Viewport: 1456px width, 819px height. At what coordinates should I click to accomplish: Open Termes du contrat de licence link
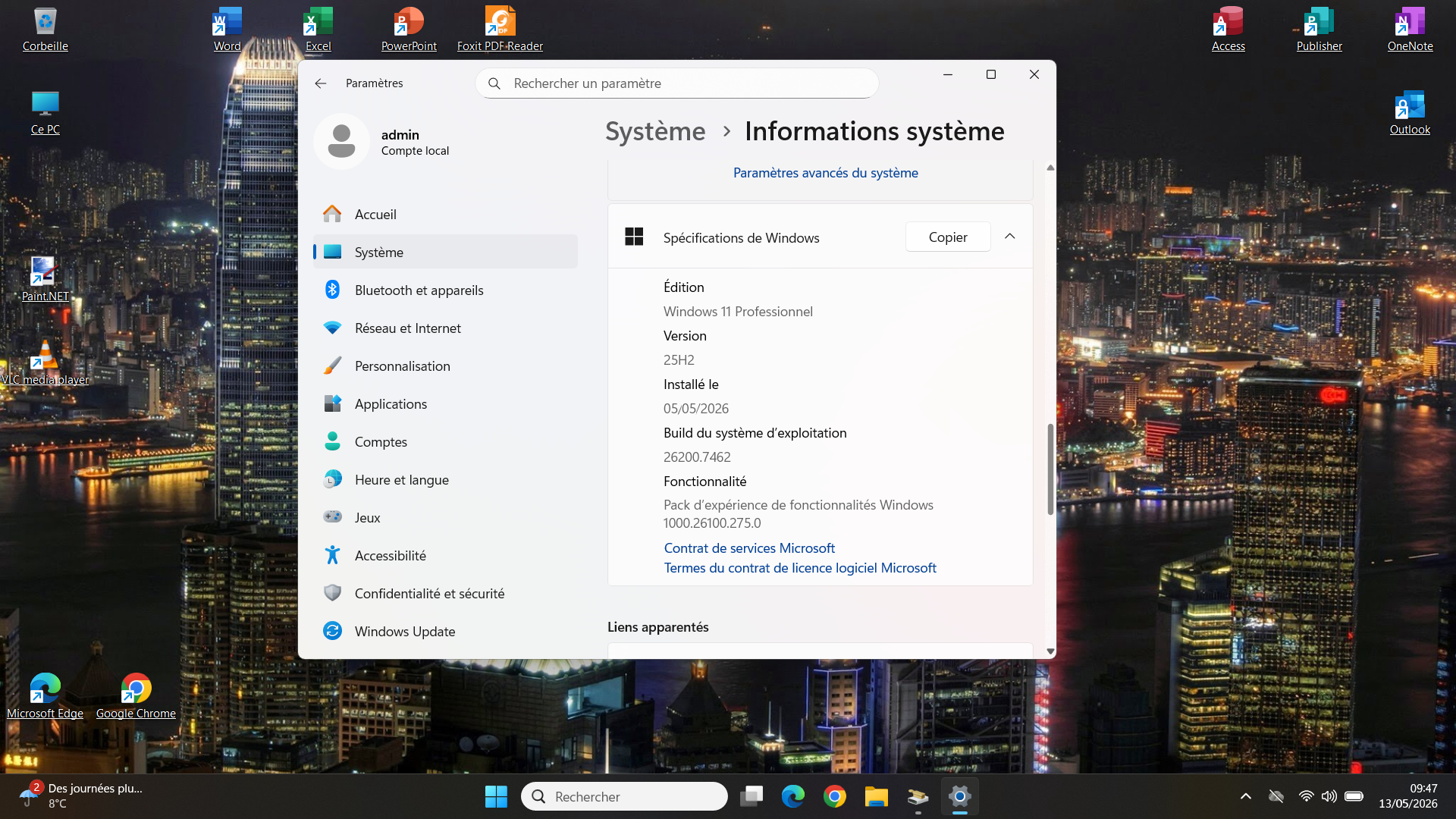[800, 568]
